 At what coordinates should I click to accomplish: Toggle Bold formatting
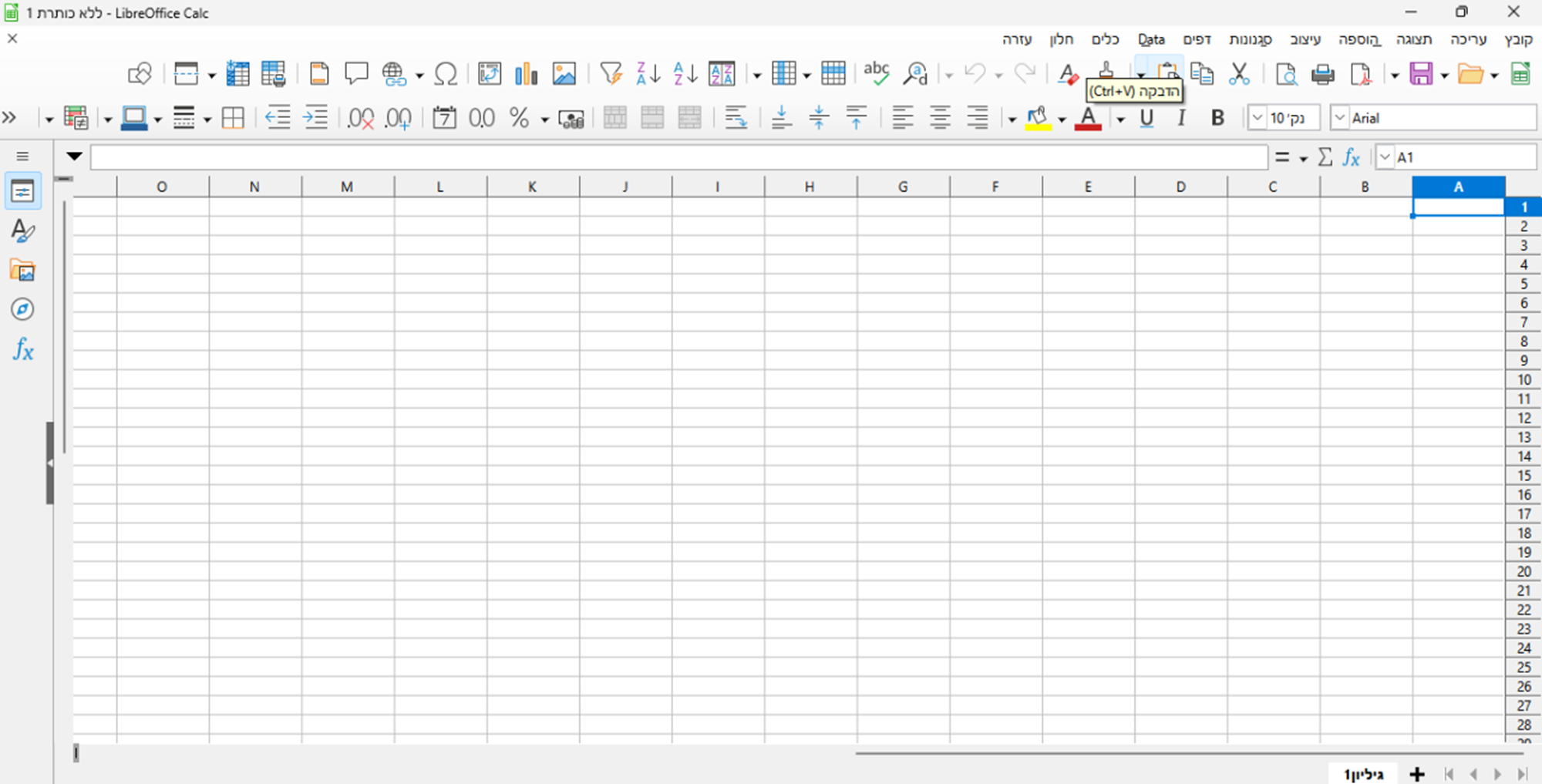[x=1217, y=119]
